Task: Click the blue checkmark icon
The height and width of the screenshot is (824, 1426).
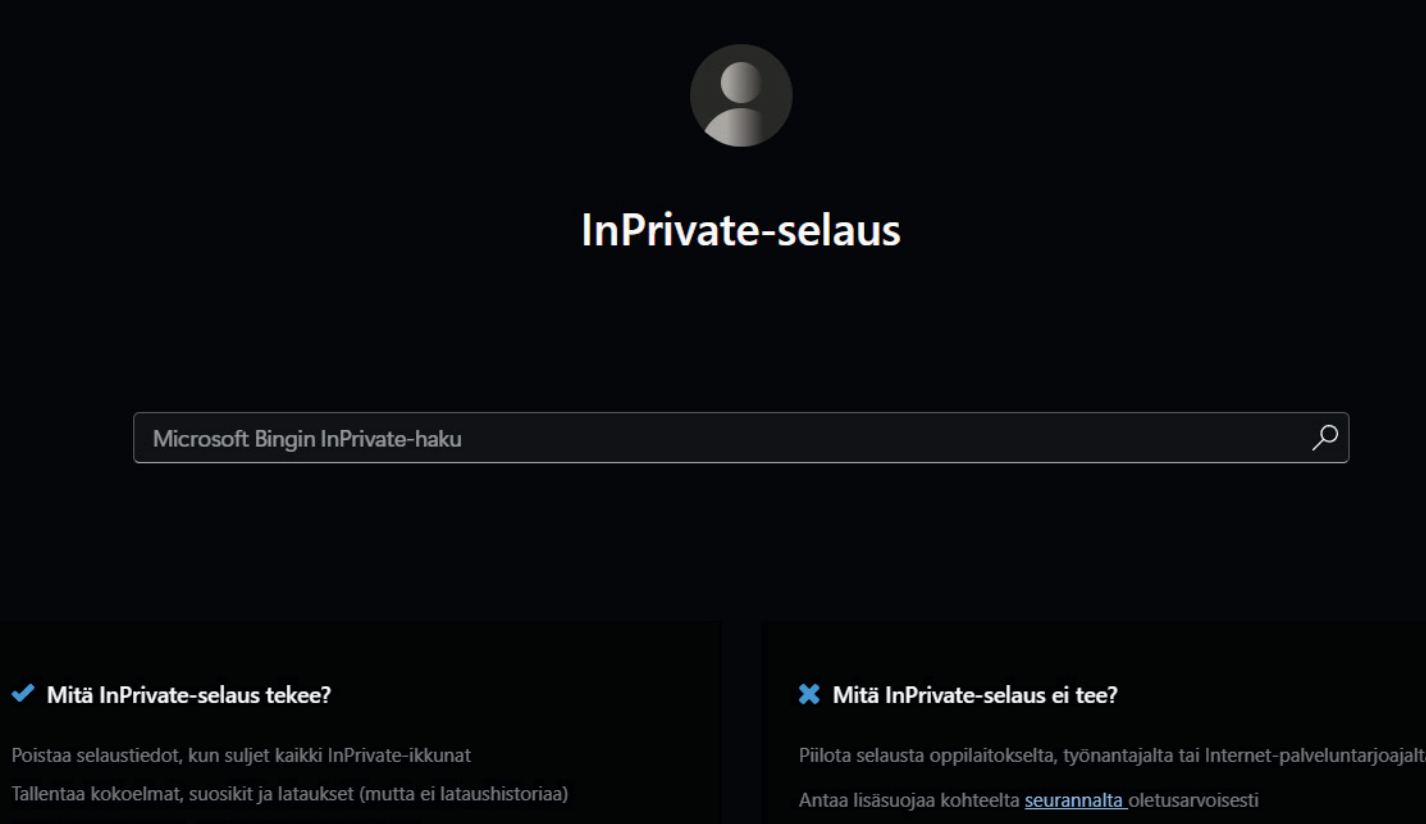Action: pyautogui.click(x=22, y=694)
